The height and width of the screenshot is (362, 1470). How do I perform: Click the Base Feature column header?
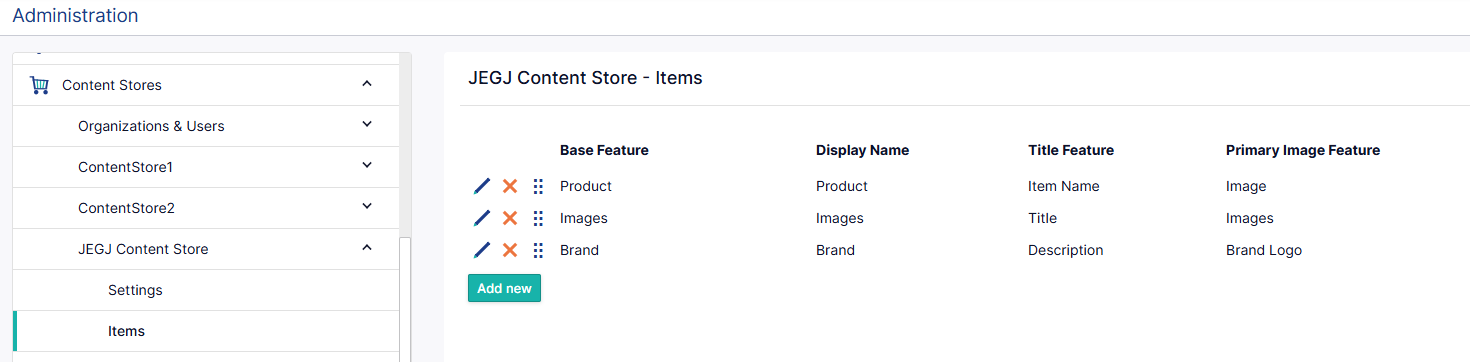604,150
